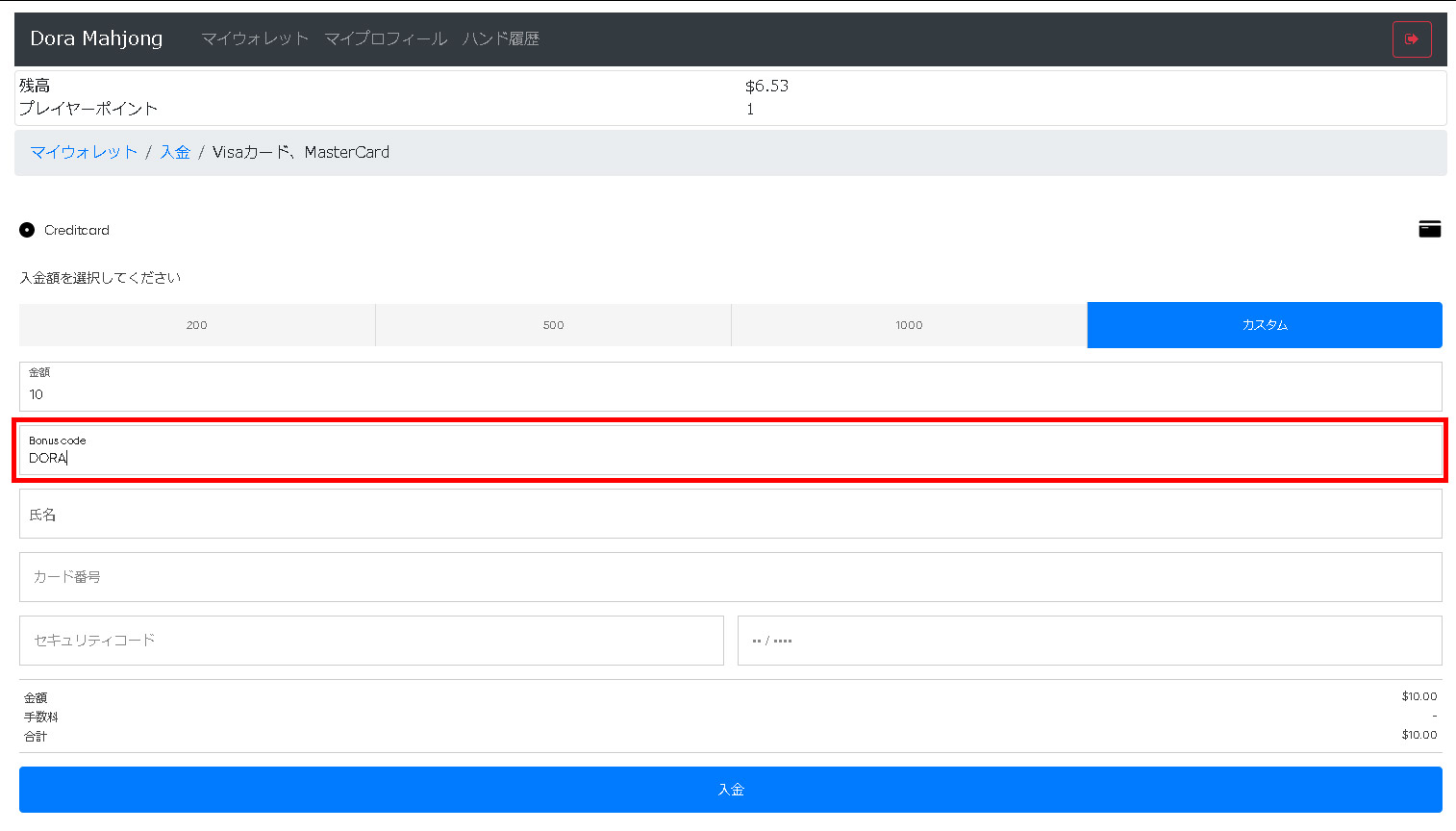Click the 氏名 name field

coord(731,514)
